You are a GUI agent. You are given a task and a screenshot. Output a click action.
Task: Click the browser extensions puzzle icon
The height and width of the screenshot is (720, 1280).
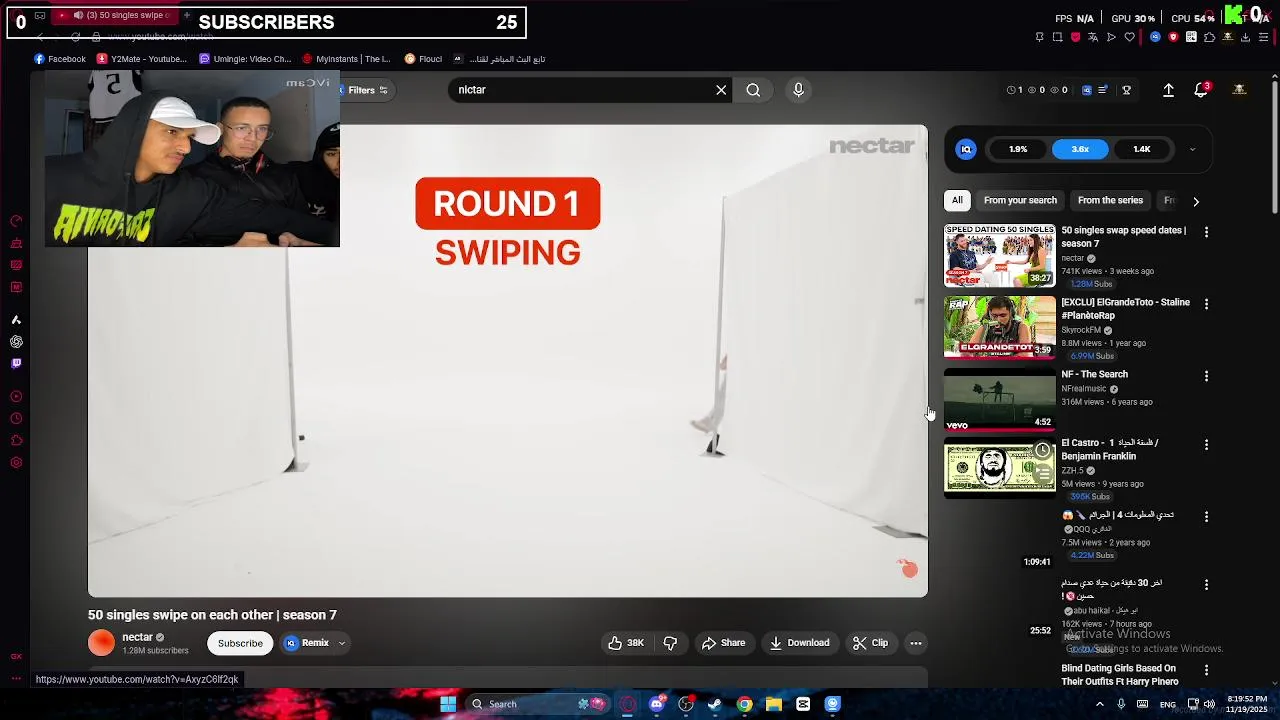[1209, 37]
